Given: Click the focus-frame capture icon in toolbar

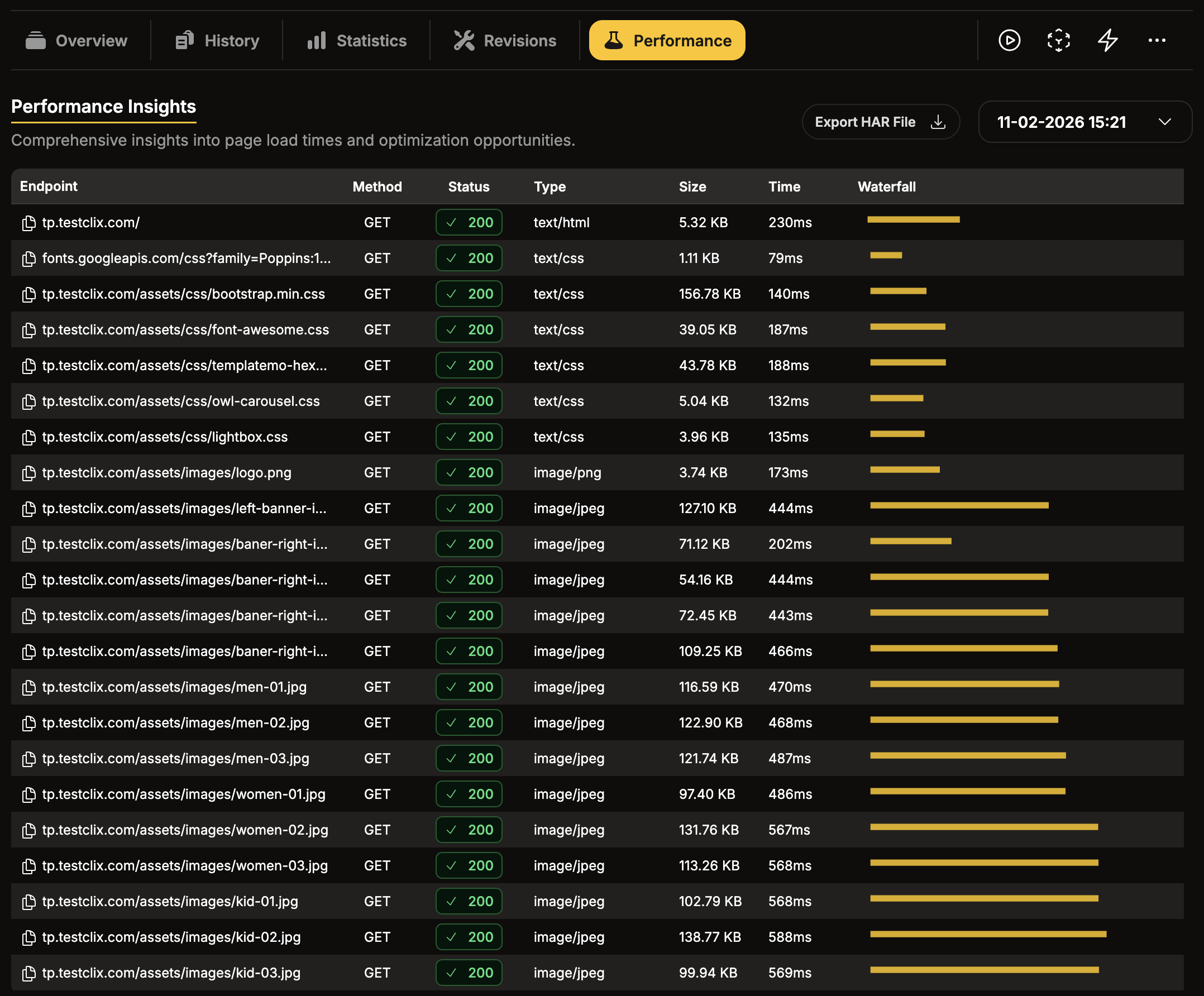Looking at the screenshot, I should [x=1058, y=40].
